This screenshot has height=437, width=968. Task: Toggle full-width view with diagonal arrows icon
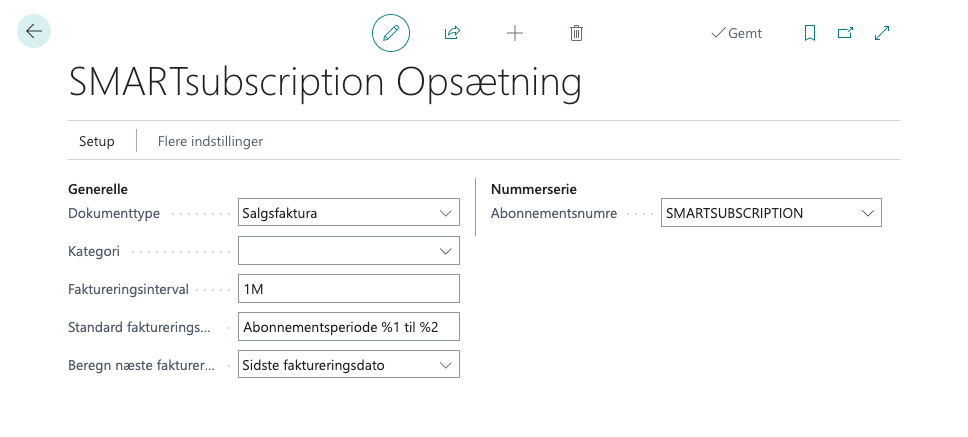pyautogui.click(x=882, y=33)
